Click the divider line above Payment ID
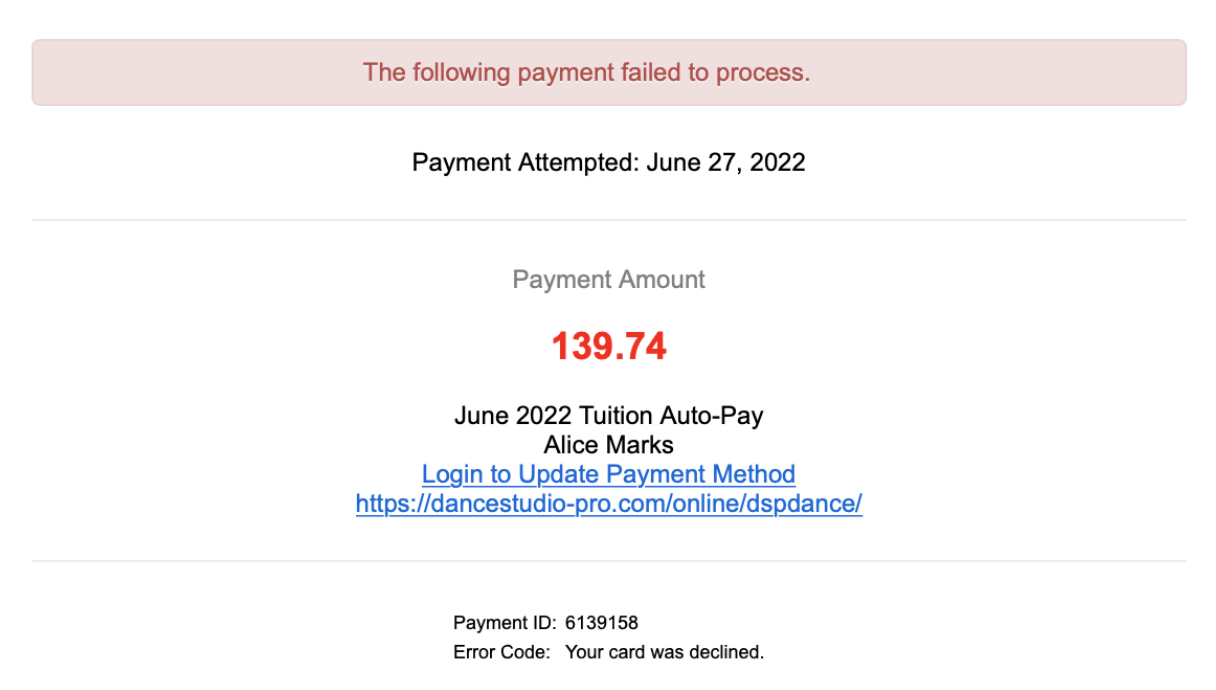This screenshot has height=690, width=1216. (x=608, y=561)
